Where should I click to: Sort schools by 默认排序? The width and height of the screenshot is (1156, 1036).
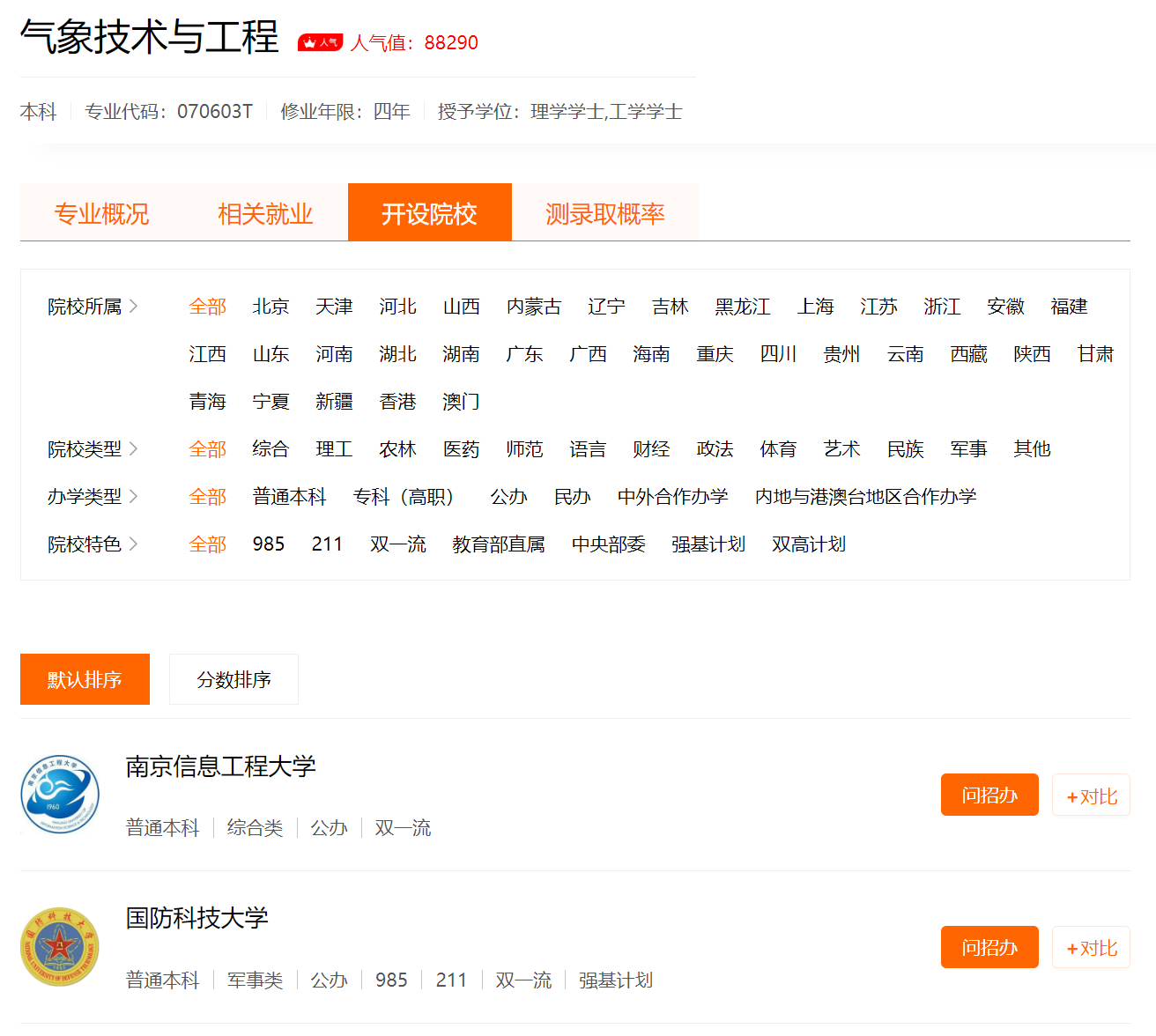click(85, 679)
